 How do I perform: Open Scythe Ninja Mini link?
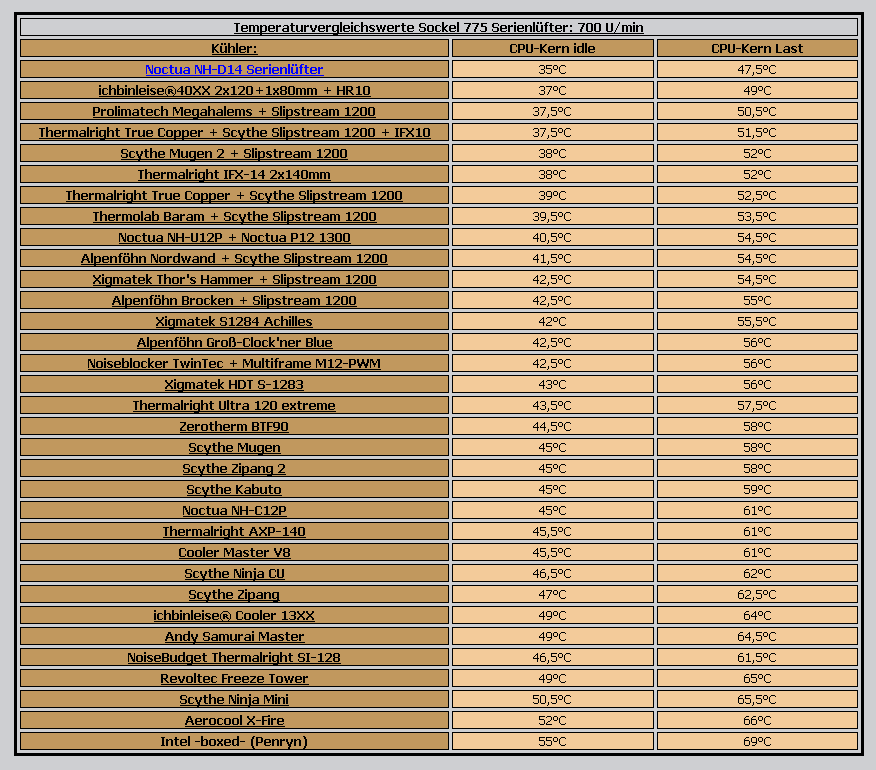pos(234,699)
